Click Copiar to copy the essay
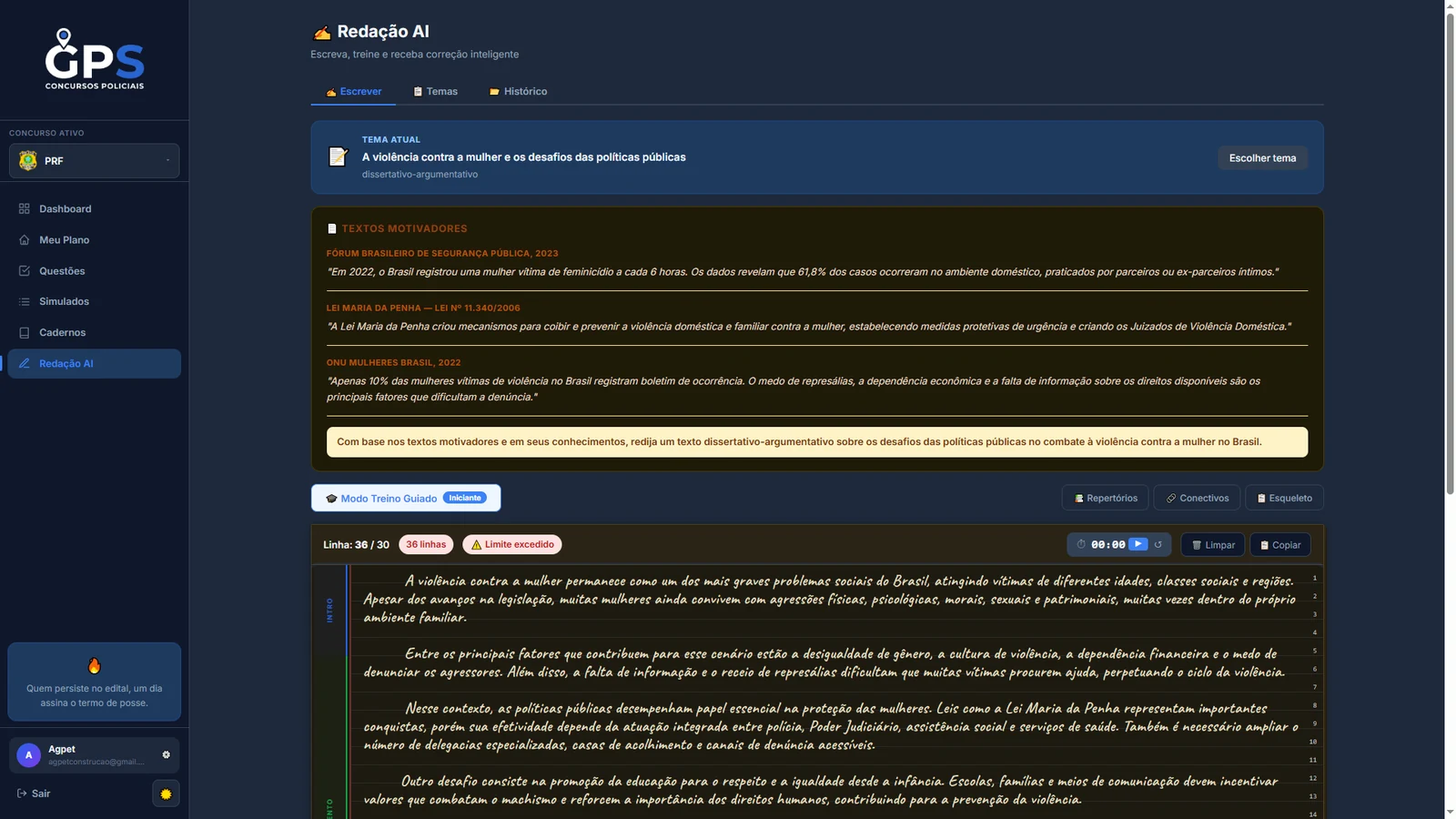The image size is (1456, 819). (1280, 545)
